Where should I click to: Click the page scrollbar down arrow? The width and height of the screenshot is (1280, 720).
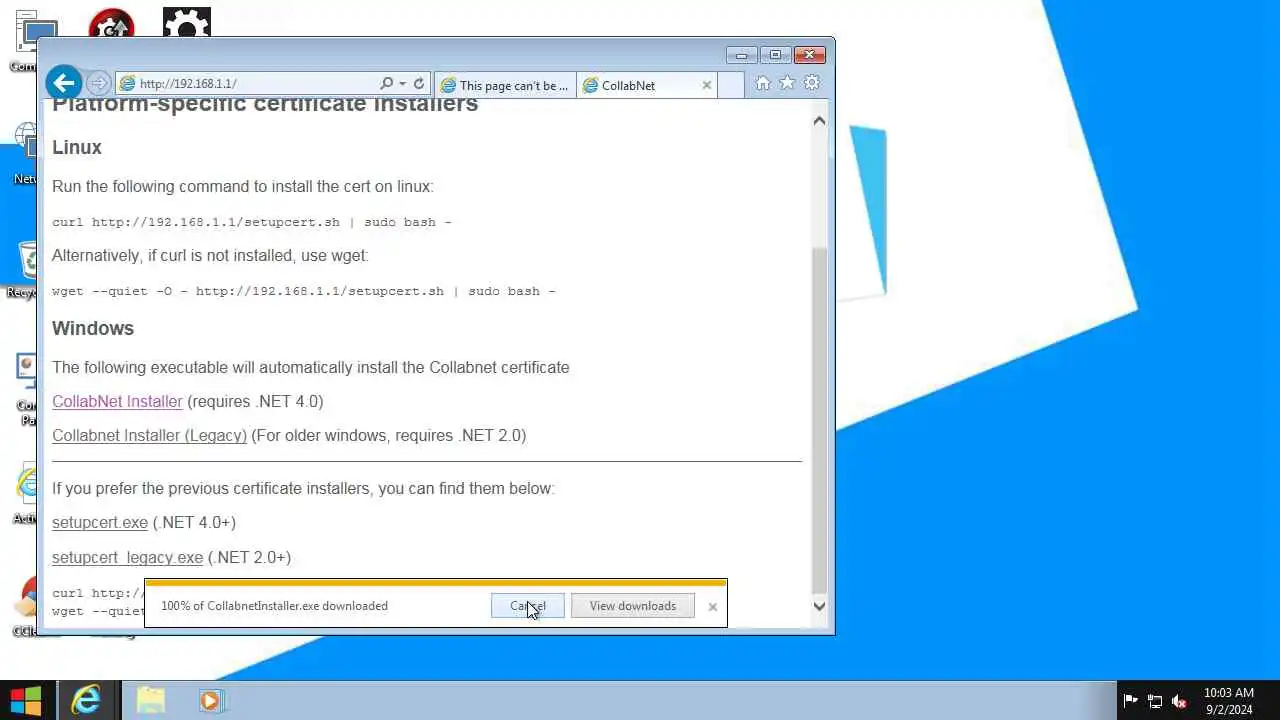(819, 605)
